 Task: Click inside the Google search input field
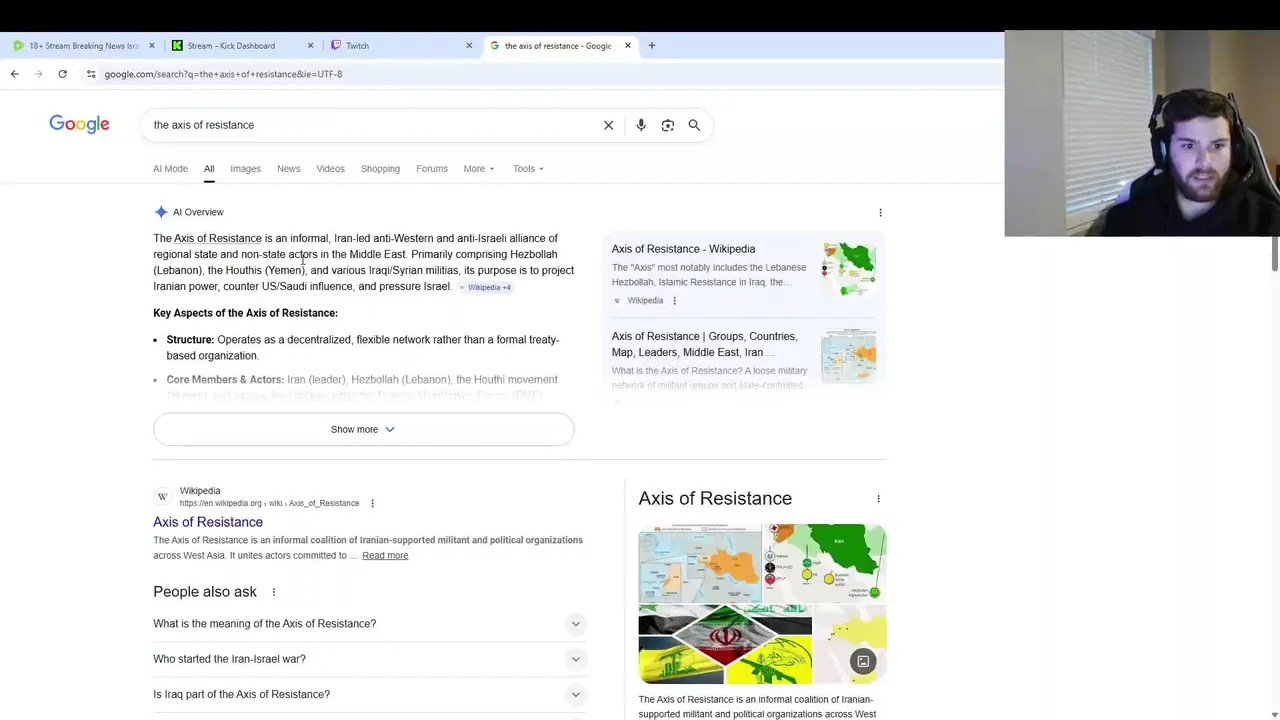[370, 125]
